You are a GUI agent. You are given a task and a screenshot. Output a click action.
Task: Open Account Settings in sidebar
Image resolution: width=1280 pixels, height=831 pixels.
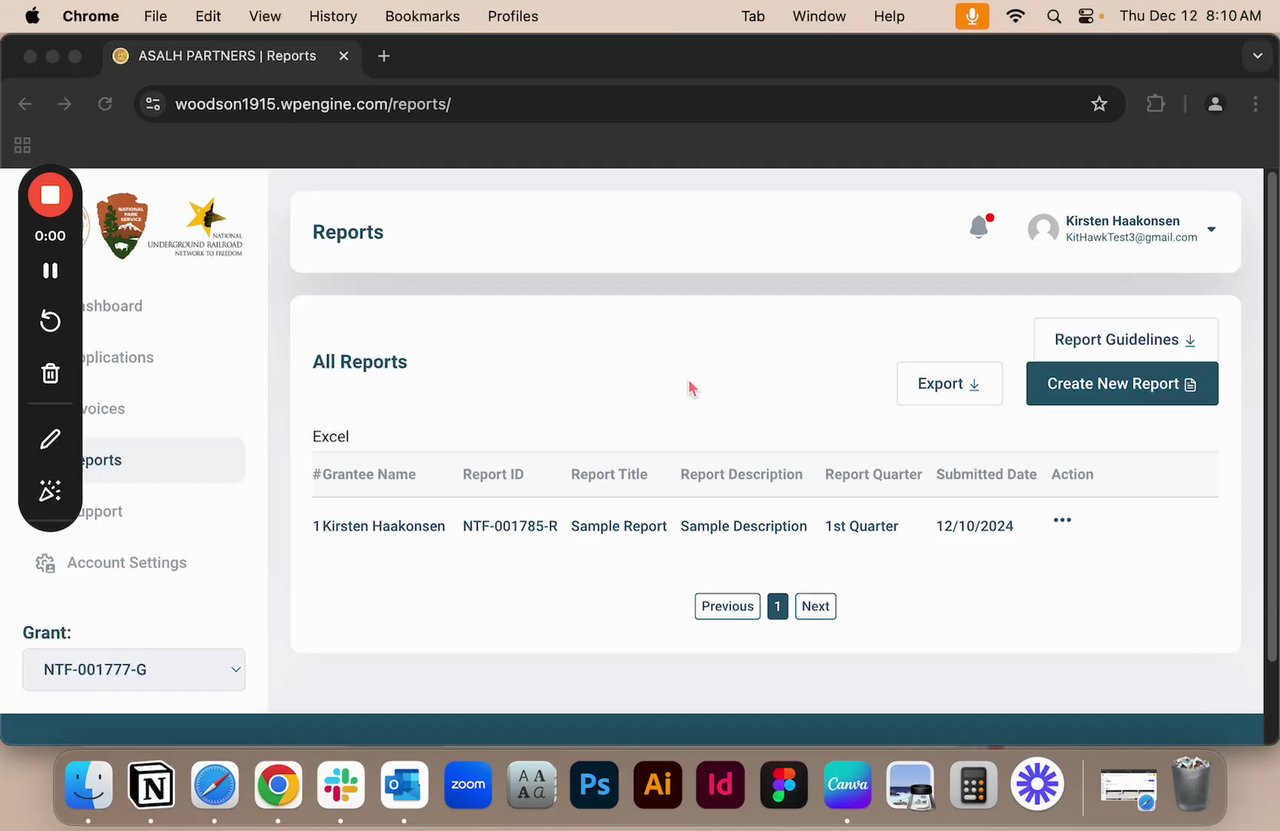coord(127,563)
